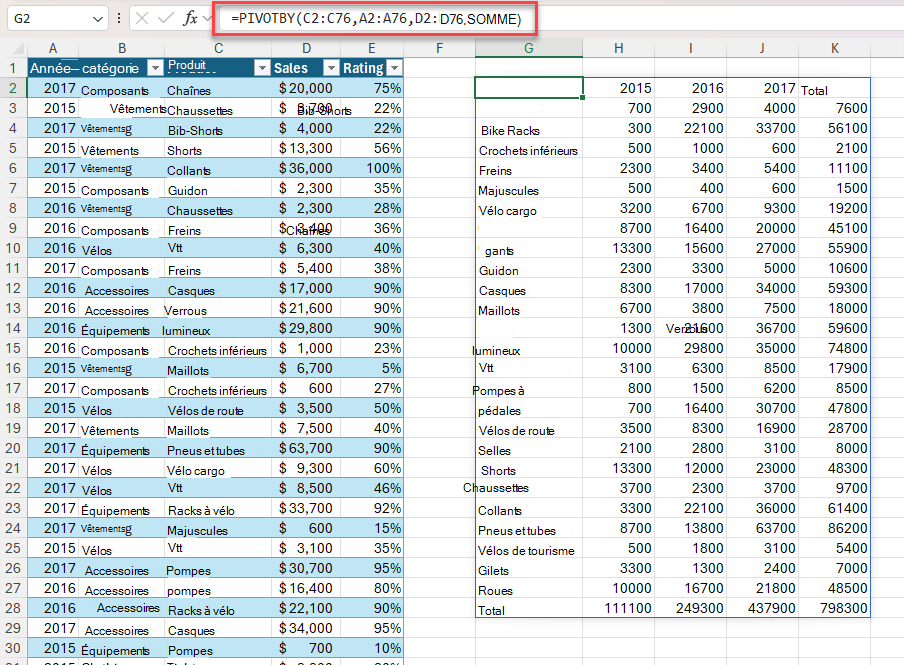
Task: Select row 1 header
Action: tap(13, 68)
